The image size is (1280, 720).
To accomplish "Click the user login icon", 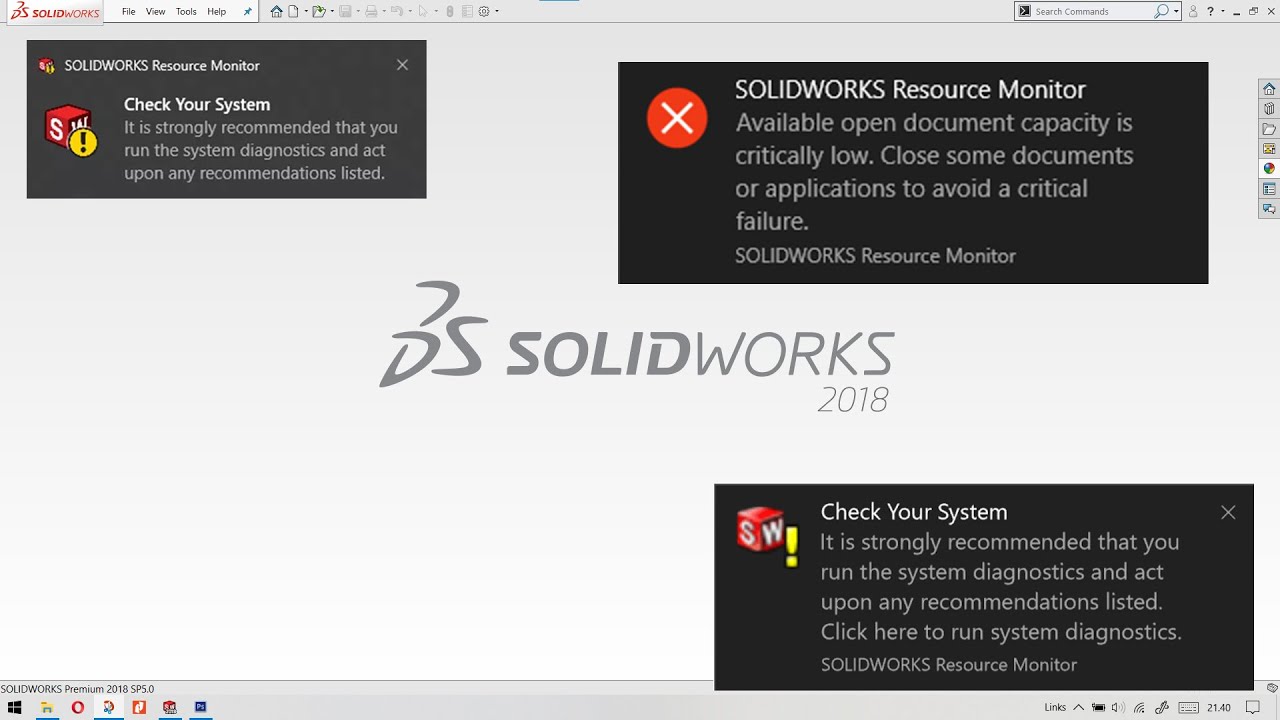I will coord(1193,11).
